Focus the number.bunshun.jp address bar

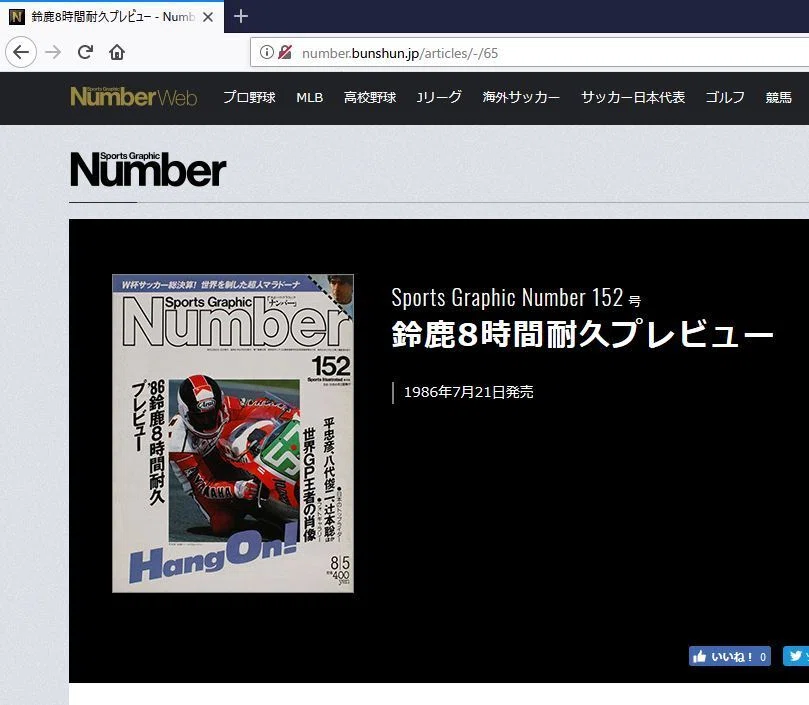529,53
